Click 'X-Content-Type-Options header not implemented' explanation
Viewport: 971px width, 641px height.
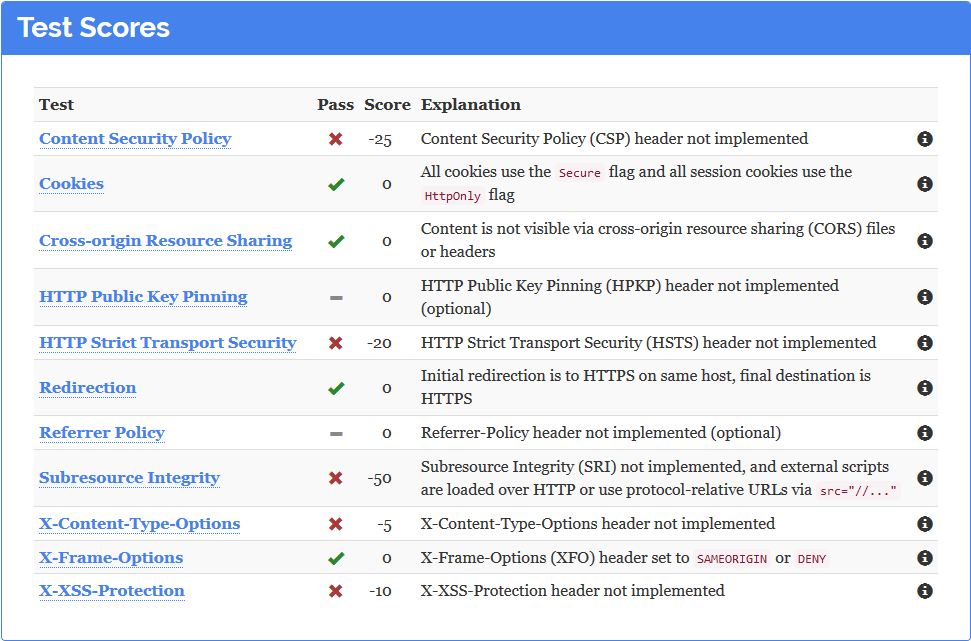pos(598,524)
